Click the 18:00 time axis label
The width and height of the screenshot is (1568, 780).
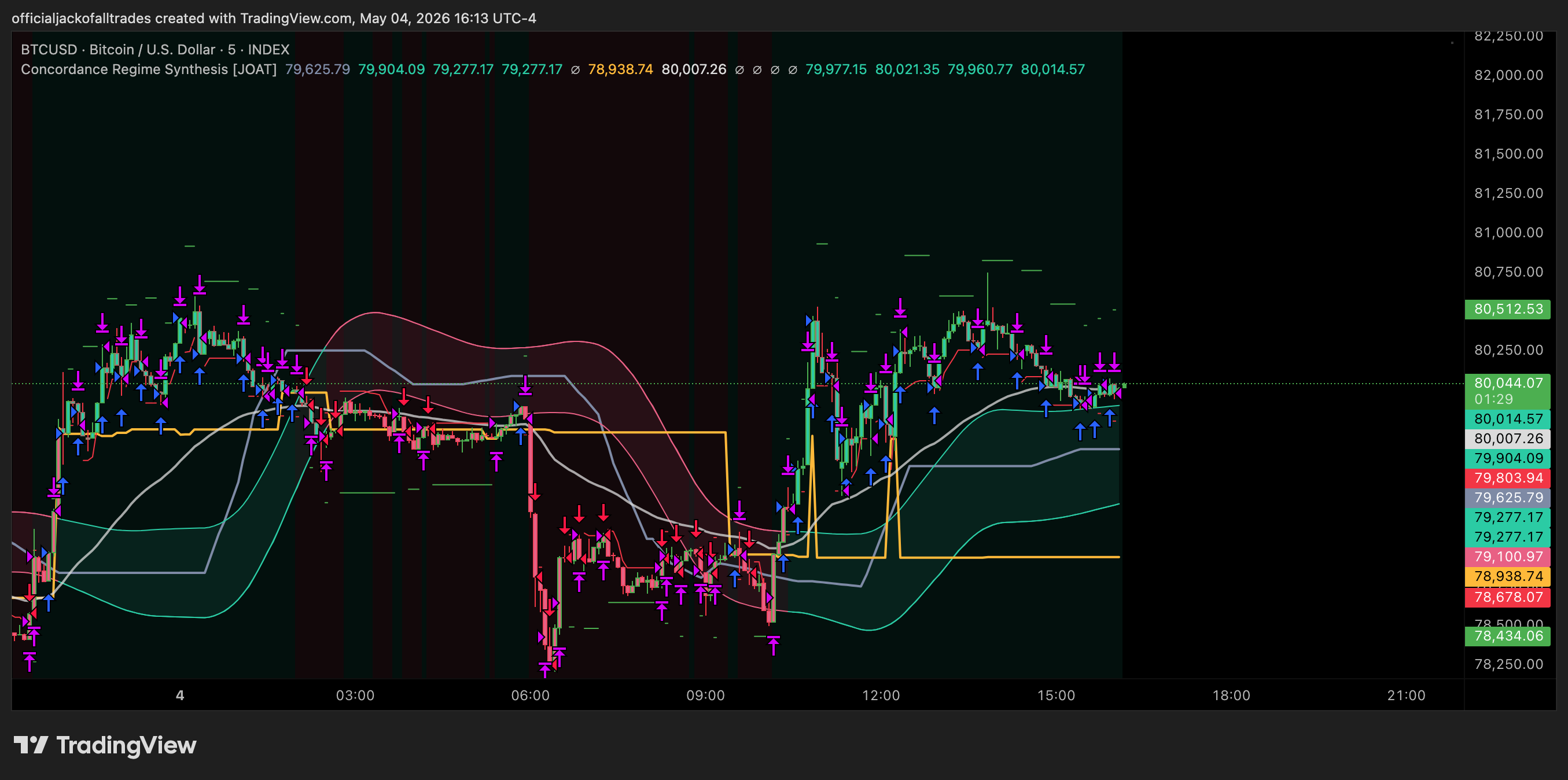tap(1231, 696)
